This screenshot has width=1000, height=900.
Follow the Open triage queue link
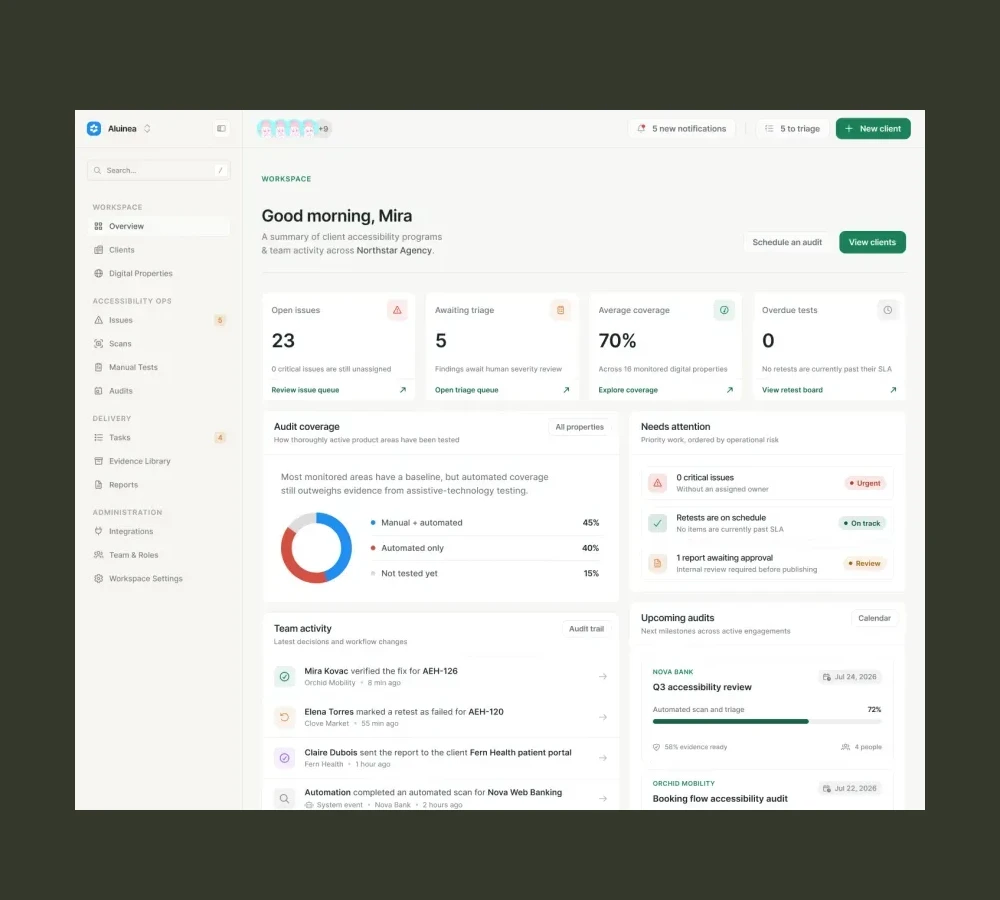click(466, 390)
